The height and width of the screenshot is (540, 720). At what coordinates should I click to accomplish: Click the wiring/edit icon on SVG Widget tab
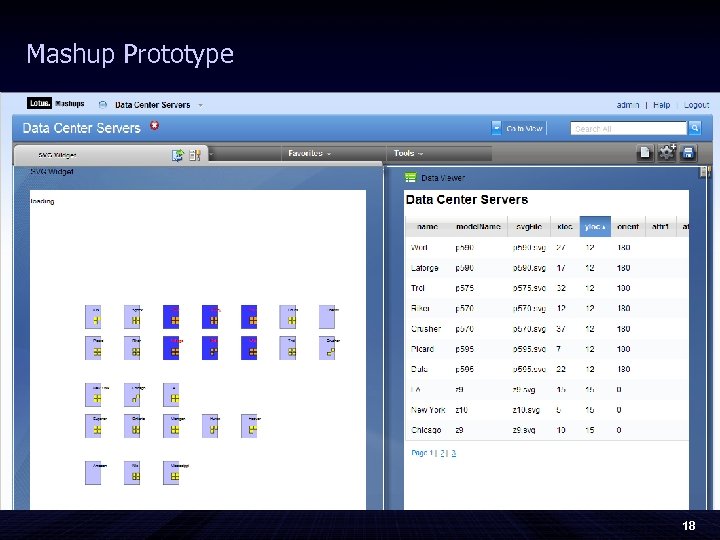click(195, 155)
